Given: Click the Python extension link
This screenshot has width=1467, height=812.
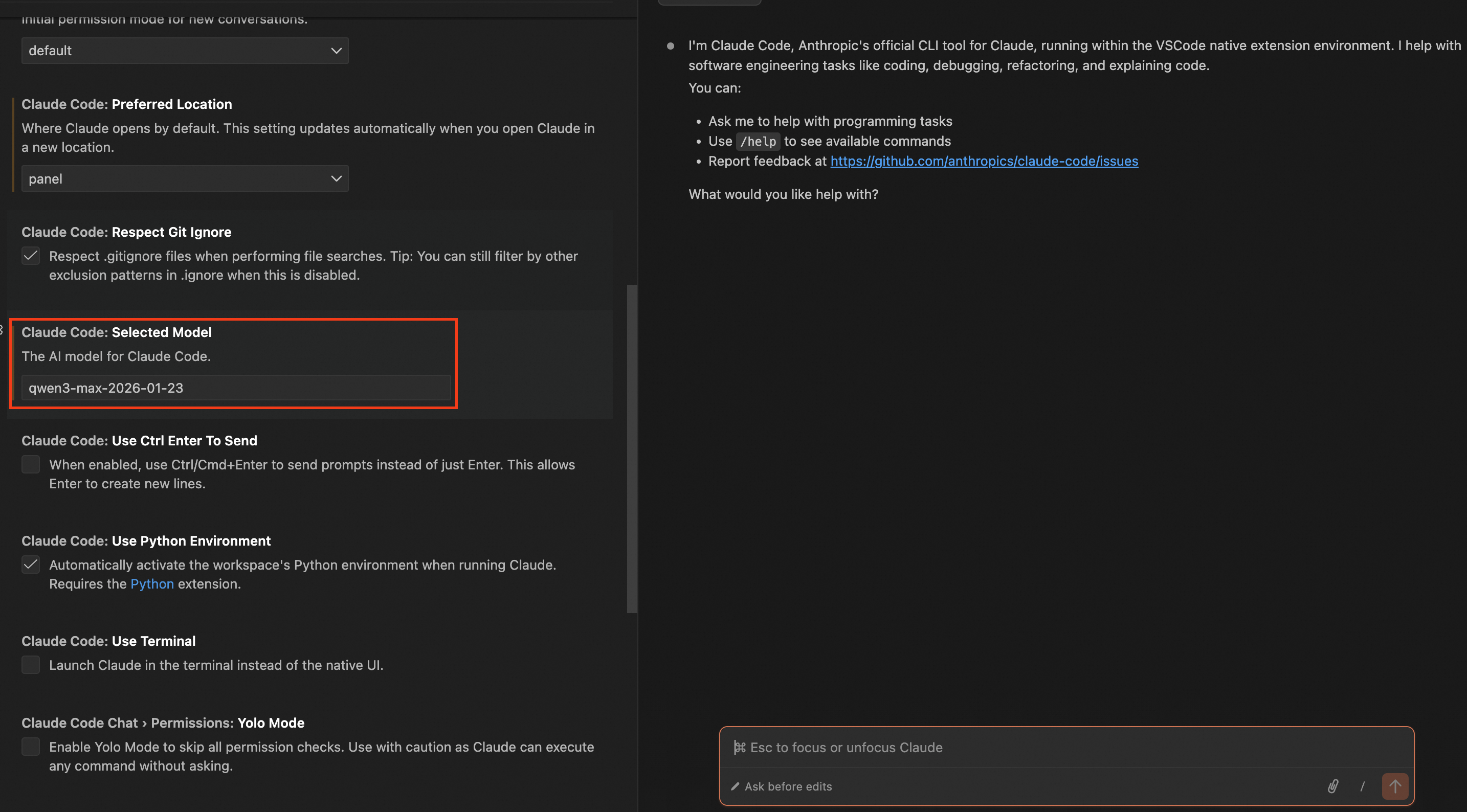Looking at the screenshot, I should point(152,583).
